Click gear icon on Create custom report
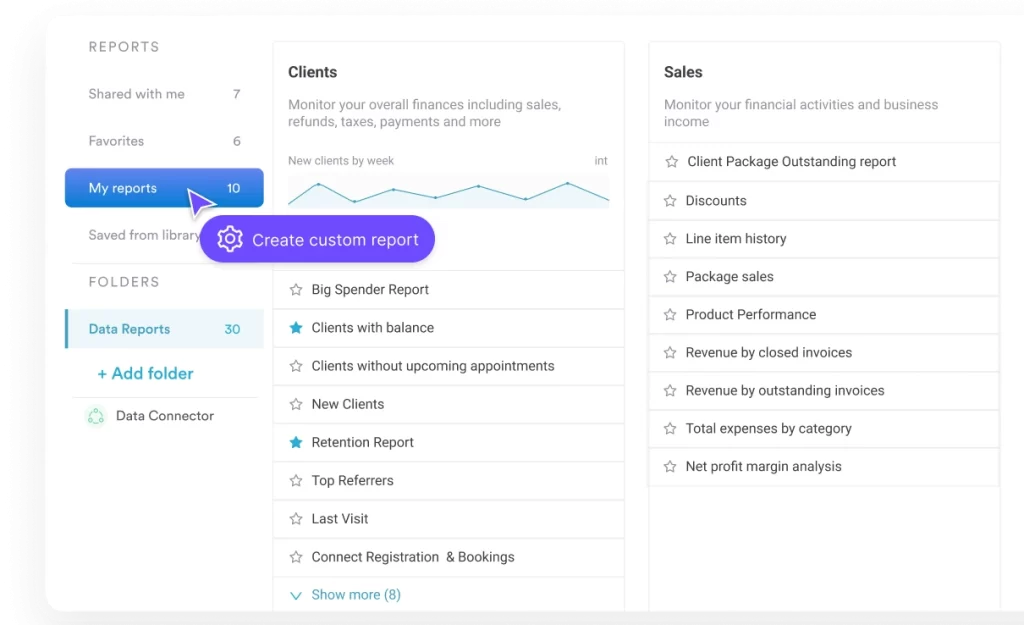Viewport: 1024px width, 625px height. click(230, 240)
